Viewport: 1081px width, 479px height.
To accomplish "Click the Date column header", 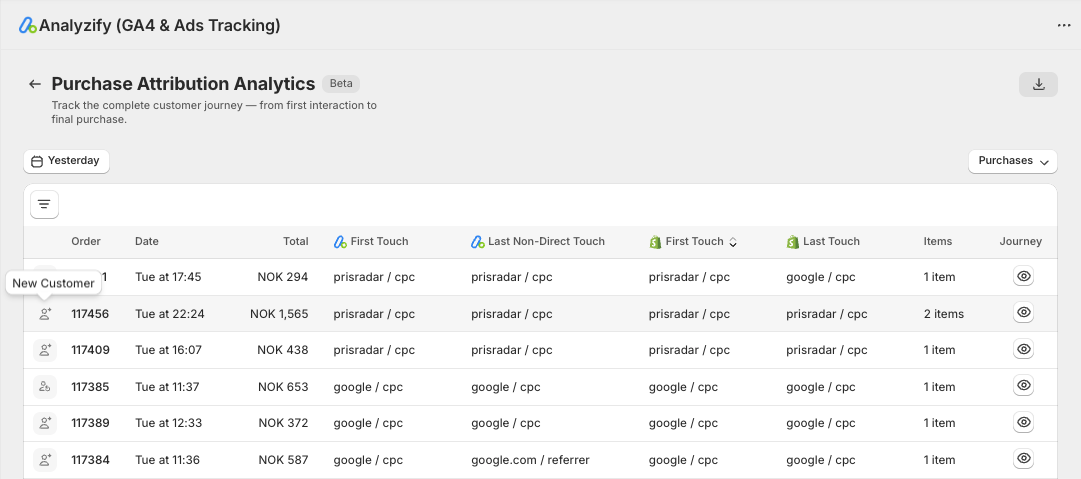I will pyautogui.click(x=147, y=241).
